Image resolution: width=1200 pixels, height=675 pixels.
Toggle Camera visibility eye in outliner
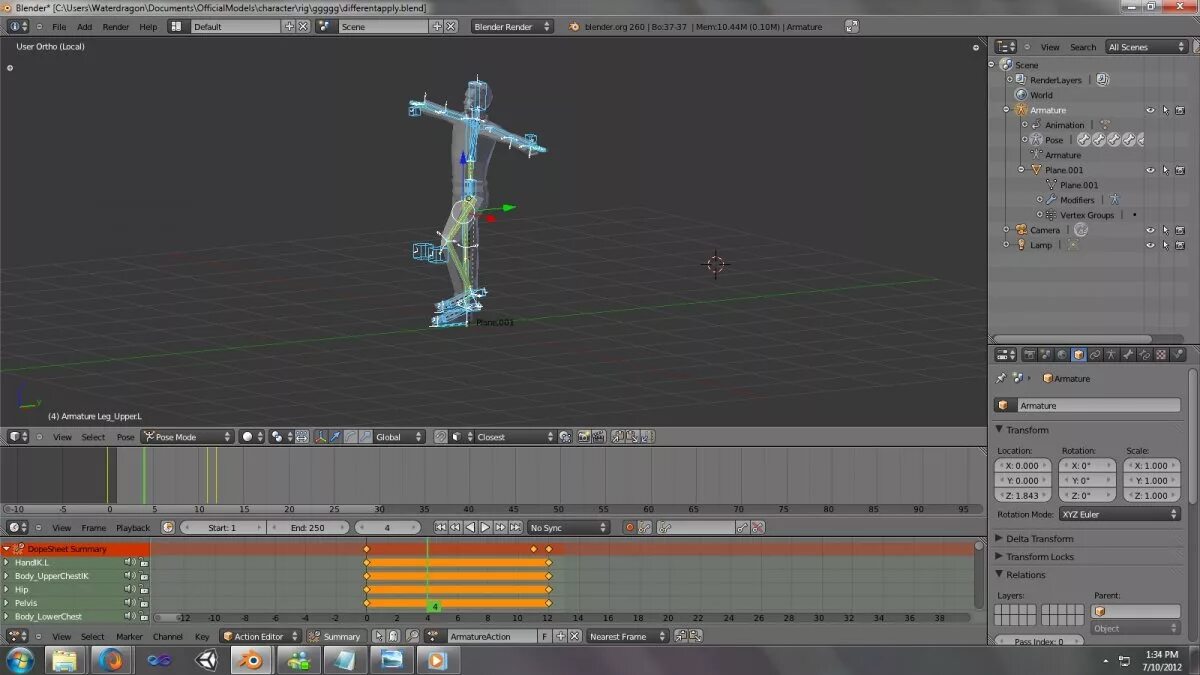point(1150,230)
